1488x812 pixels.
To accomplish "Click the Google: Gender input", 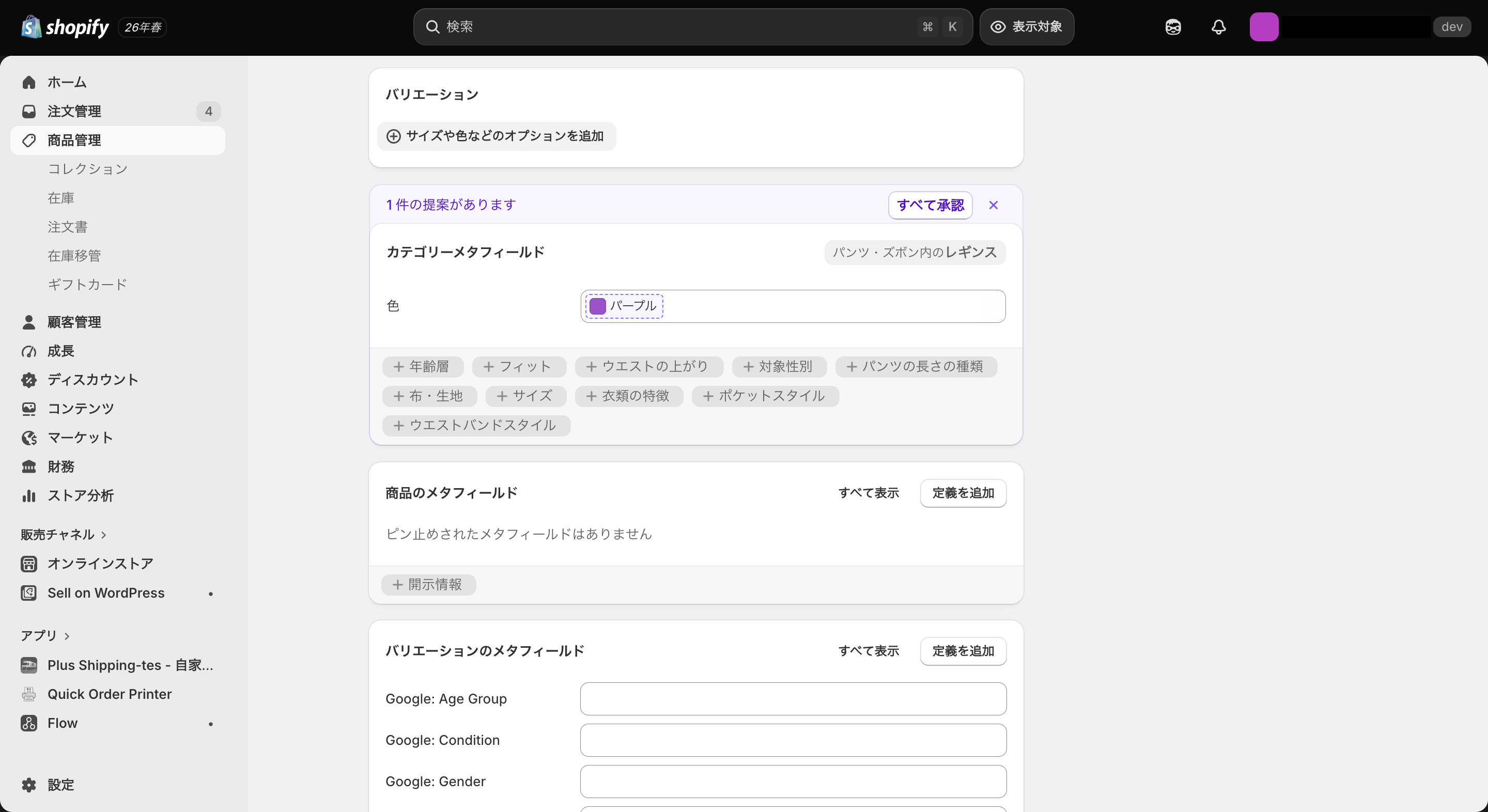I will point(793,782).
